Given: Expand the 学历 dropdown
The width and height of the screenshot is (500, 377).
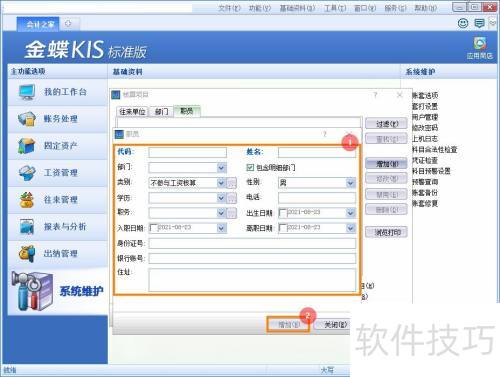Looking at the screenshot, I should click(221, 198).
